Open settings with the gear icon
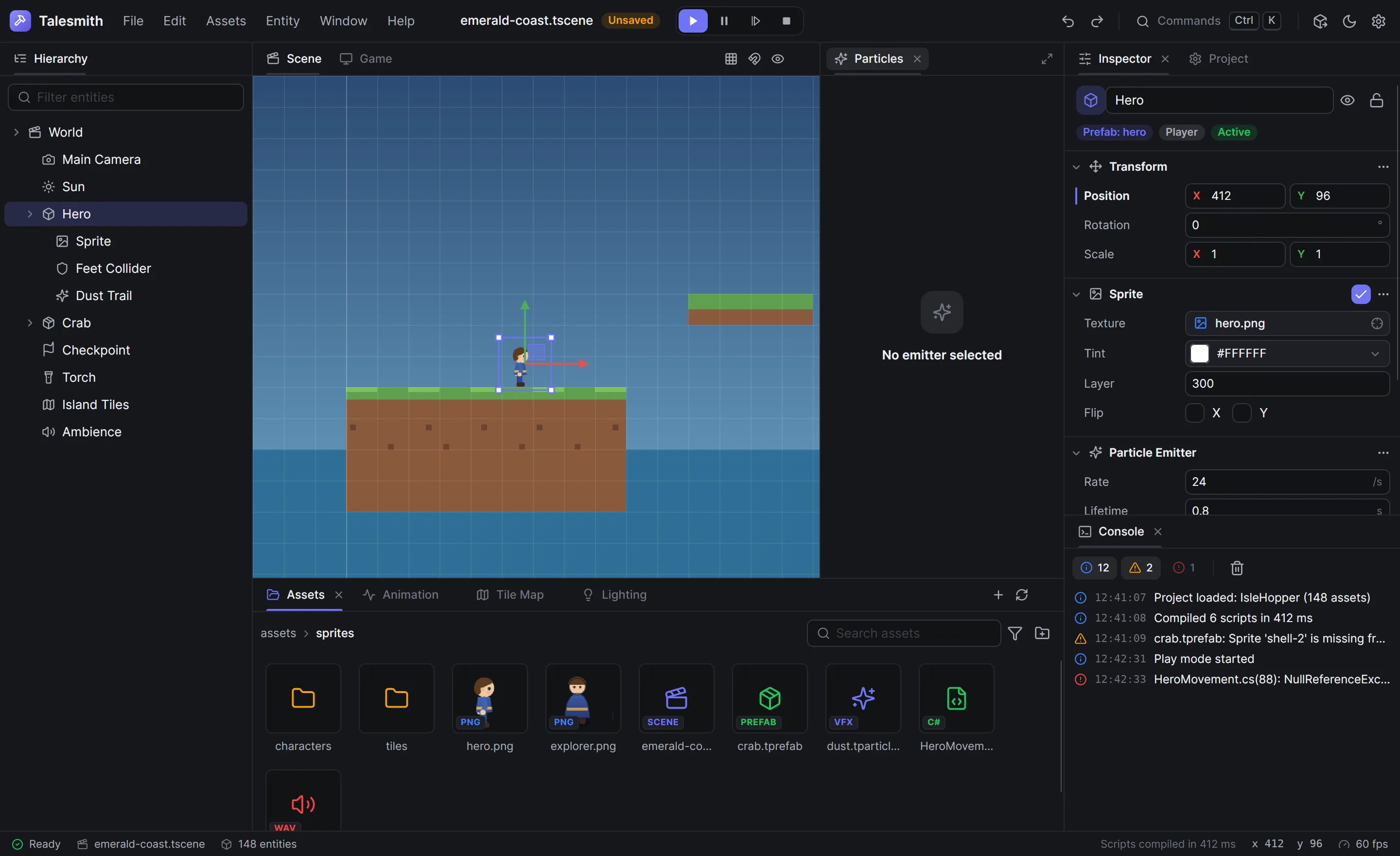 1379,21
